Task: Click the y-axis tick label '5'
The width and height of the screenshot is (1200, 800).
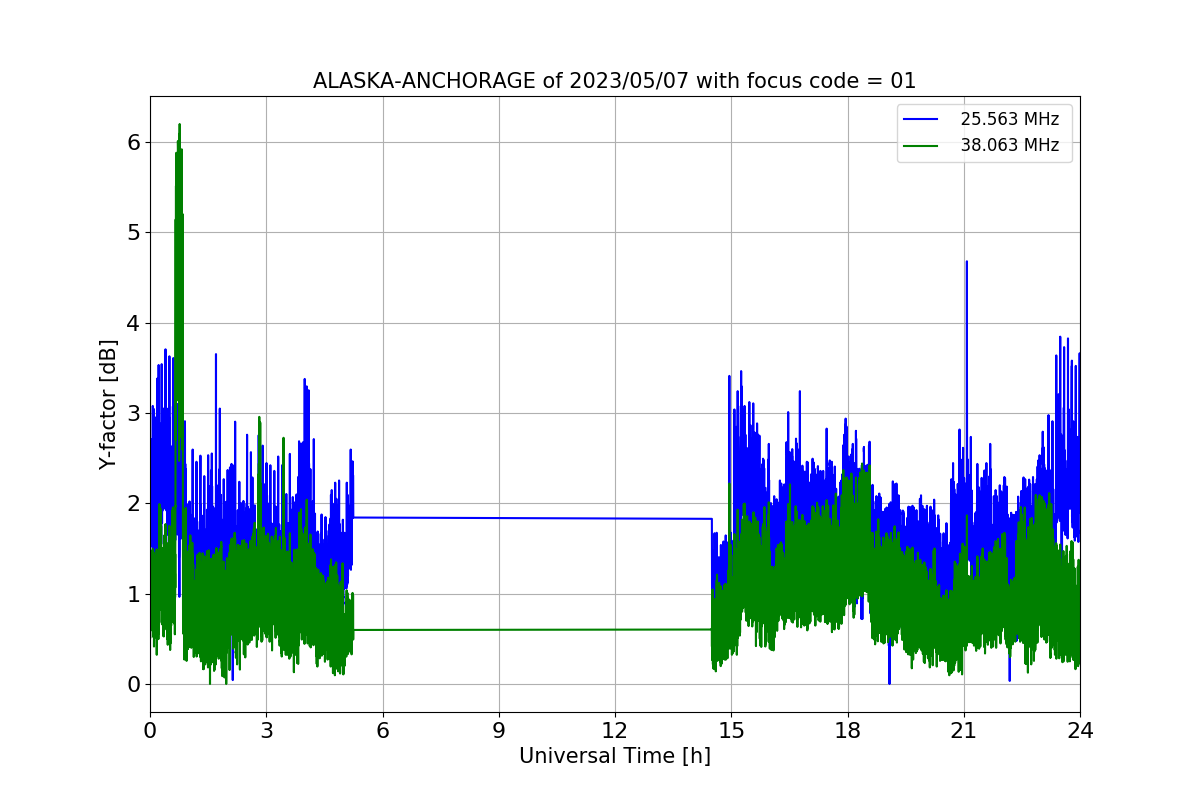Action: (x=134, y=232)
